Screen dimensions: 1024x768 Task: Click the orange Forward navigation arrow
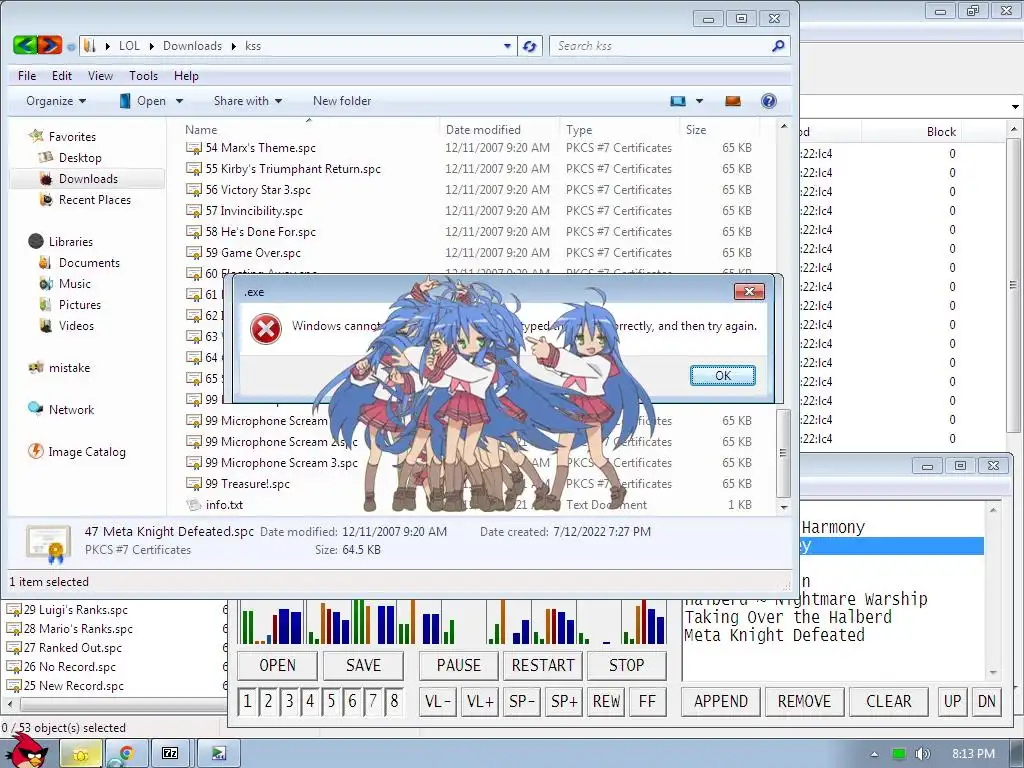[50, 45]
